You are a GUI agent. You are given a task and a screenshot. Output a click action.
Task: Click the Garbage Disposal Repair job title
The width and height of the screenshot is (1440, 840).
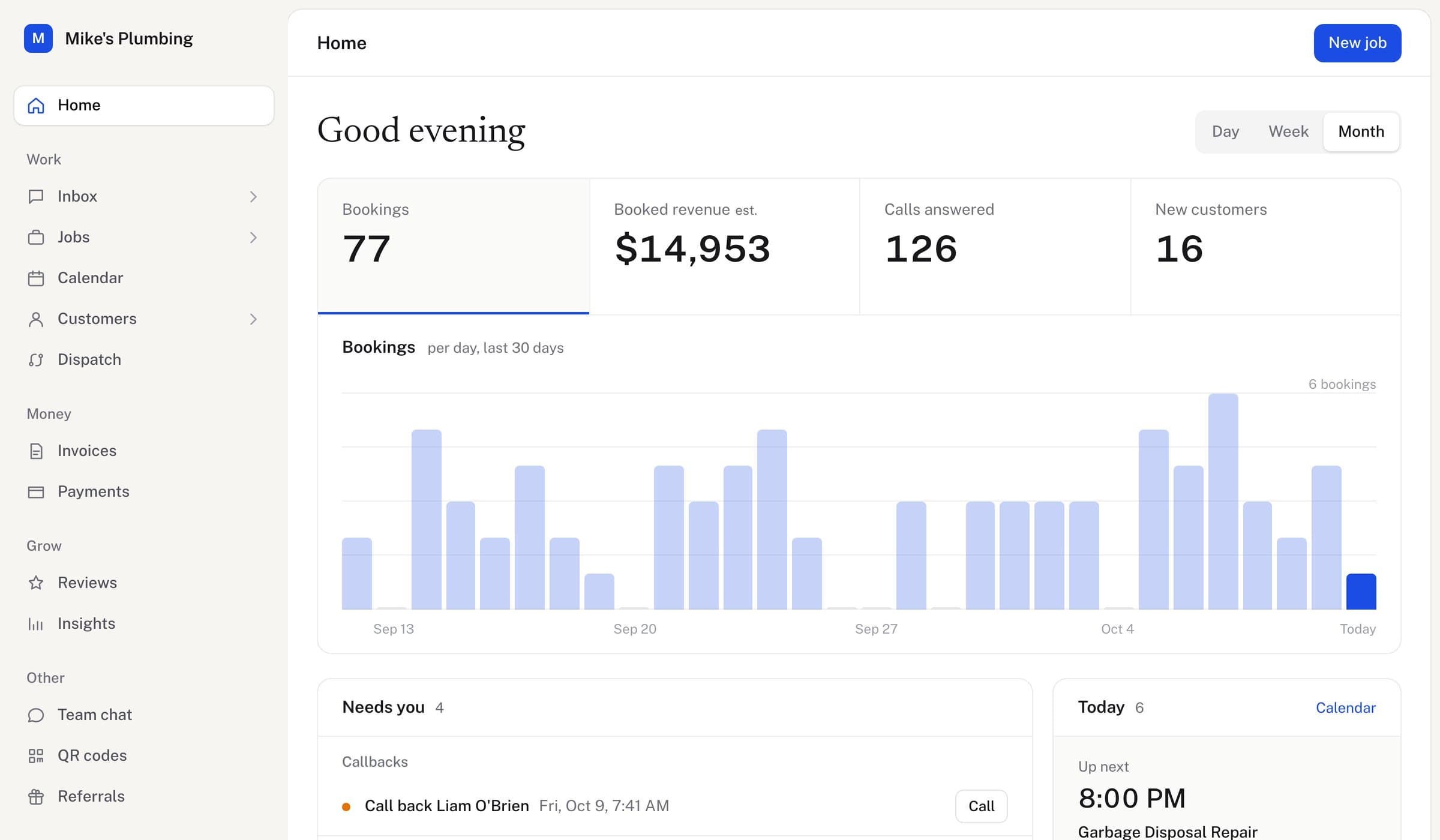[1168, 832]
